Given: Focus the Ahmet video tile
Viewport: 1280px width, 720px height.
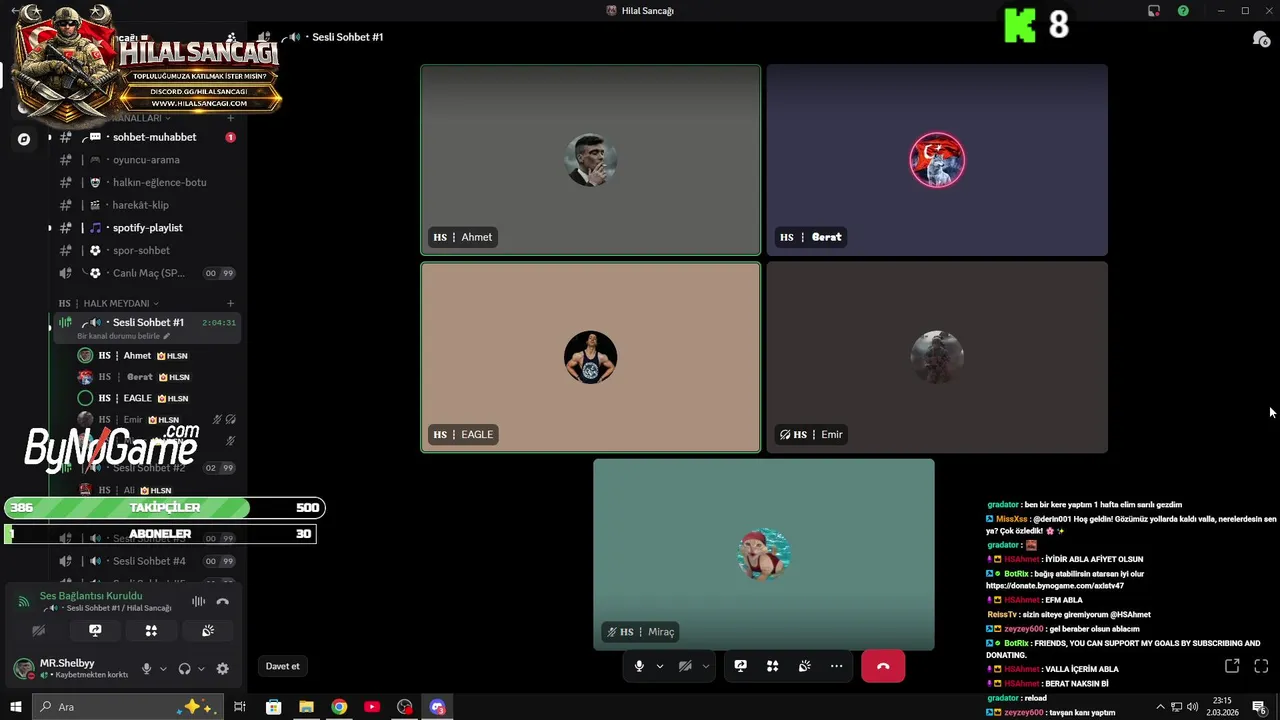Looking at the screenshot, I should click(x=591, y=160).
